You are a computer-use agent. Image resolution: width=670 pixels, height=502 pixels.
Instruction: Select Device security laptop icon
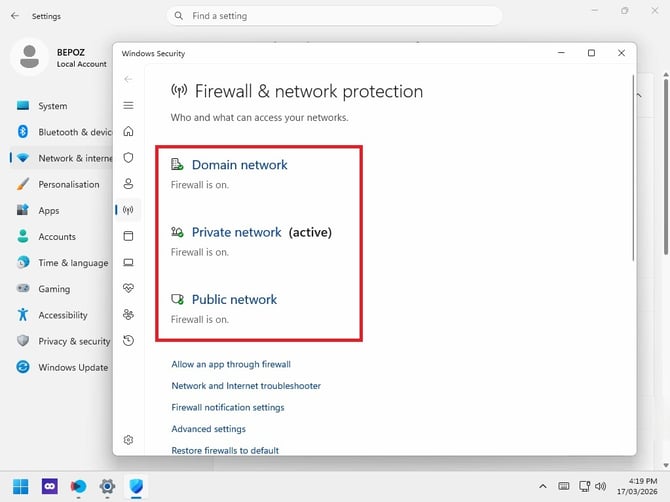pyautogui.click(x=128, y=262)
